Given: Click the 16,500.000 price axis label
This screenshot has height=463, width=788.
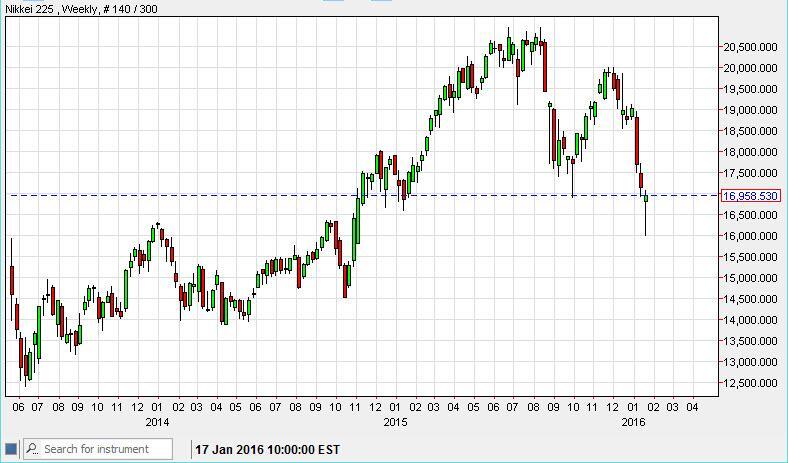Looking at the screenshot, I should tap(751, 215).
